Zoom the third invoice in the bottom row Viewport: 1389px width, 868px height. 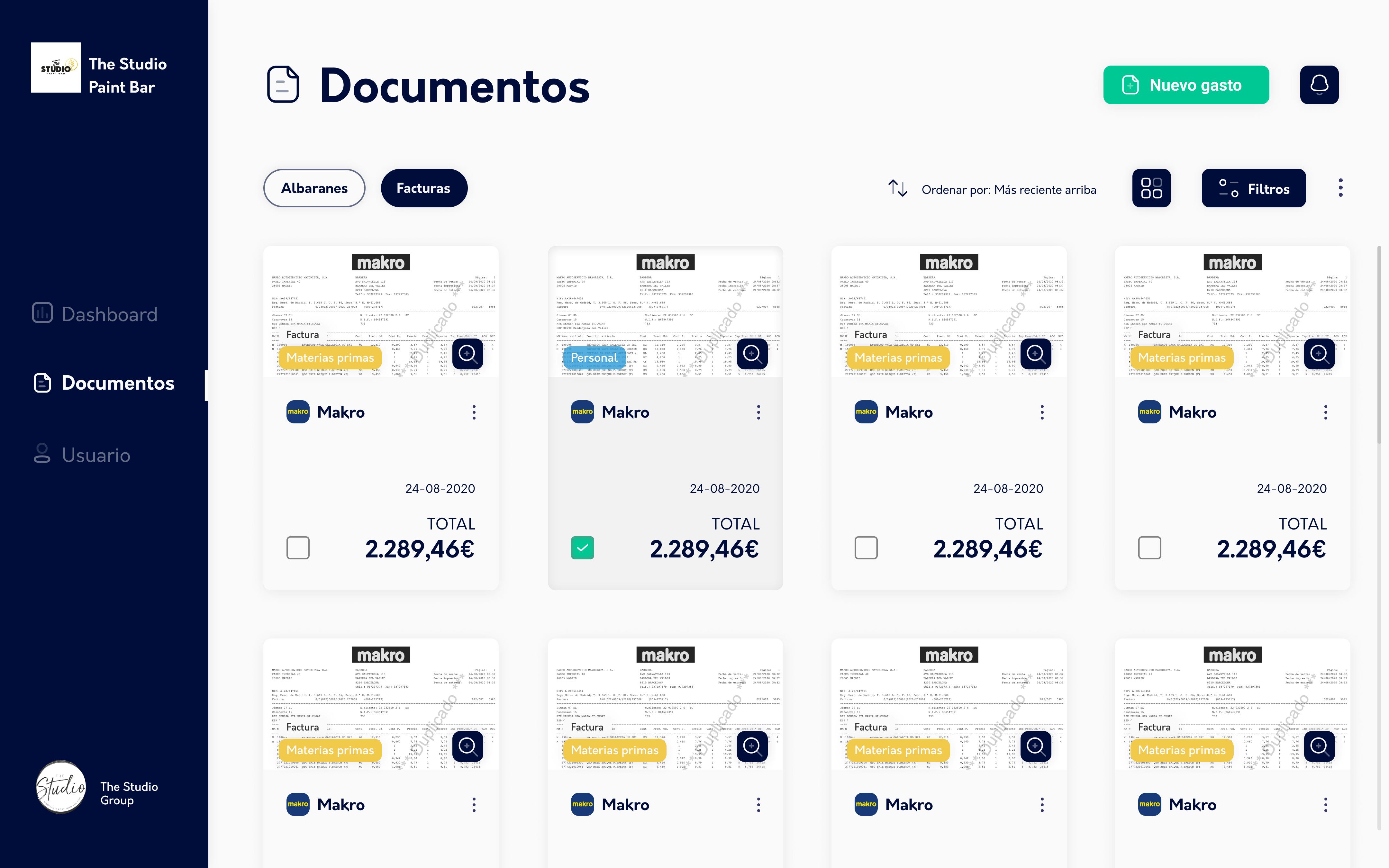click(x=1035, y=746)
